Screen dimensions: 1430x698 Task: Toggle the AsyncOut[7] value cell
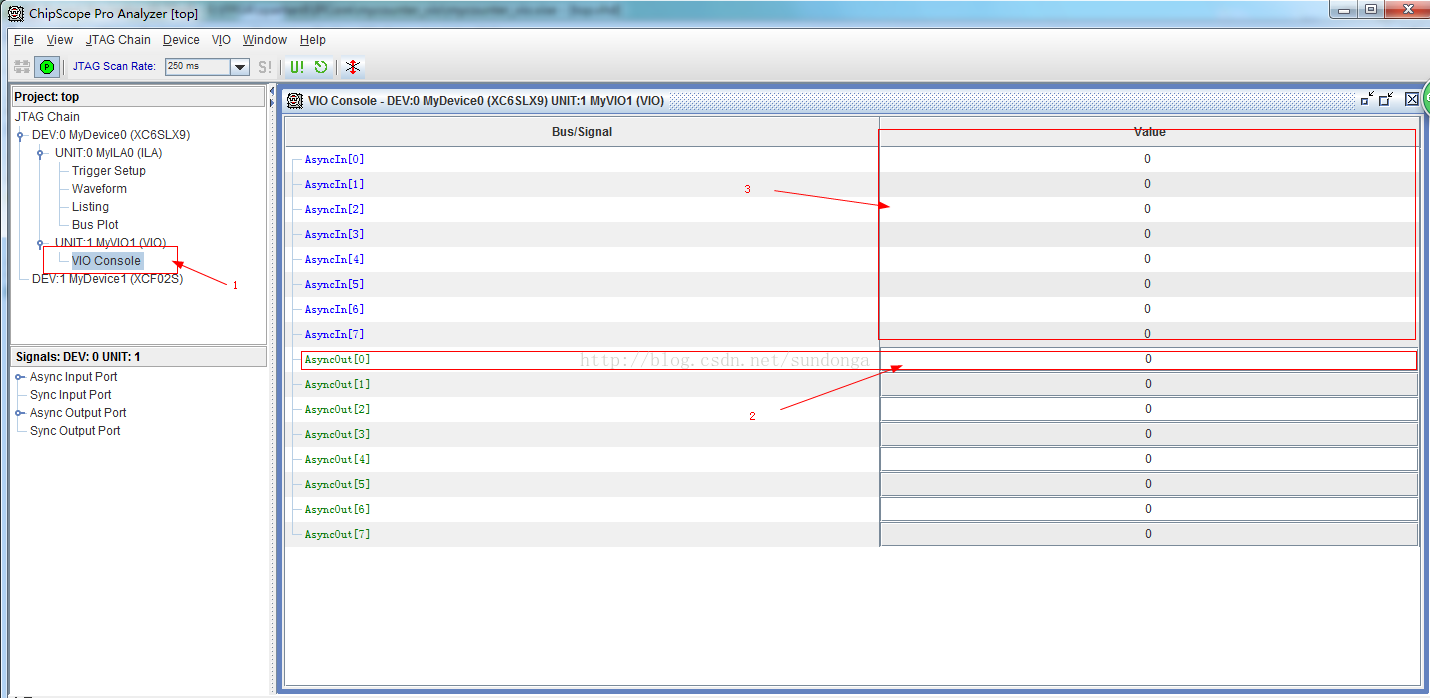point(1148,534)
